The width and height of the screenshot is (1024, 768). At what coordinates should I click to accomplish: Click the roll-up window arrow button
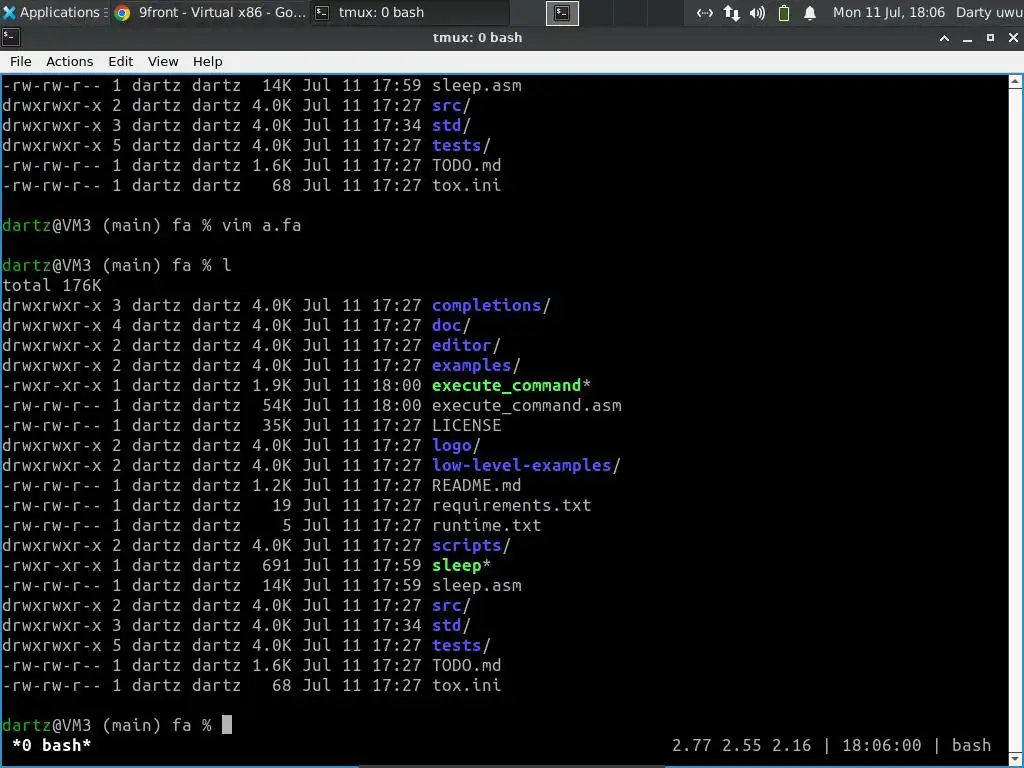944,38
